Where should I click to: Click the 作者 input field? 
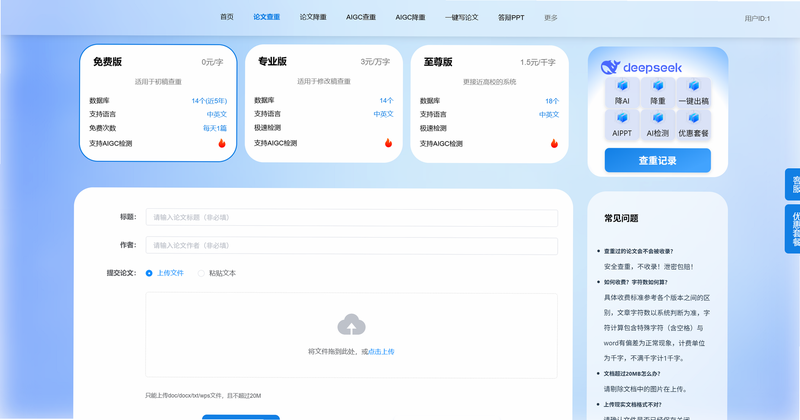pos(352,245)
